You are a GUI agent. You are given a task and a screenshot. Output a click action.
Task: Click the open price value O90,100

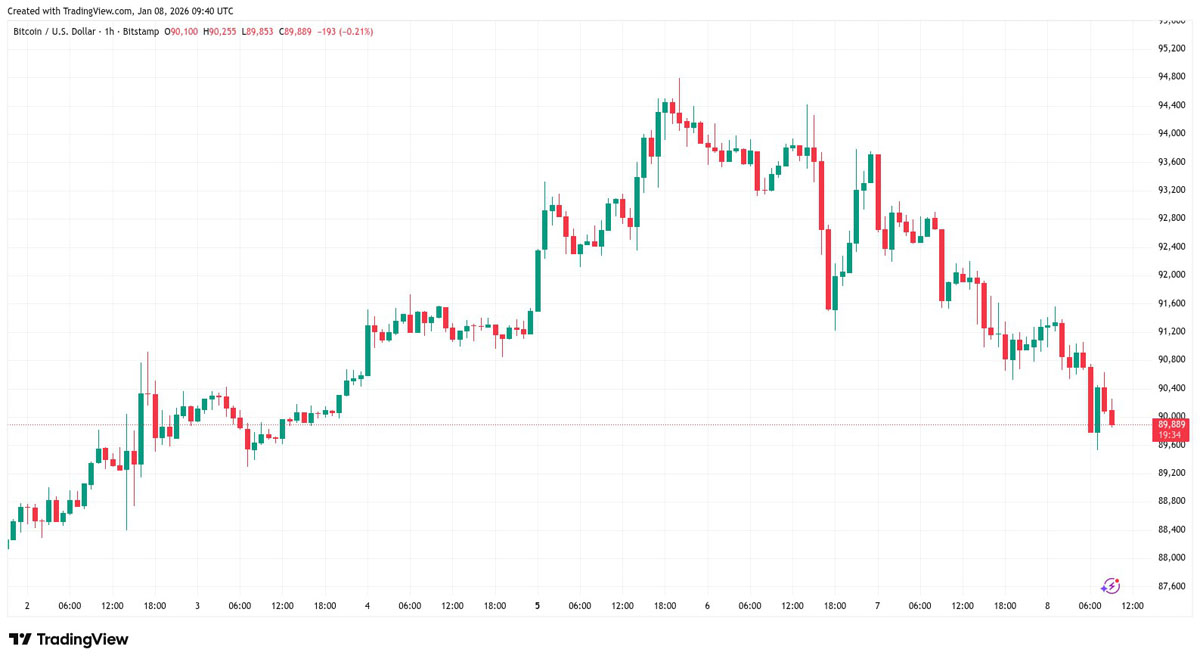[x=181, y=32]
